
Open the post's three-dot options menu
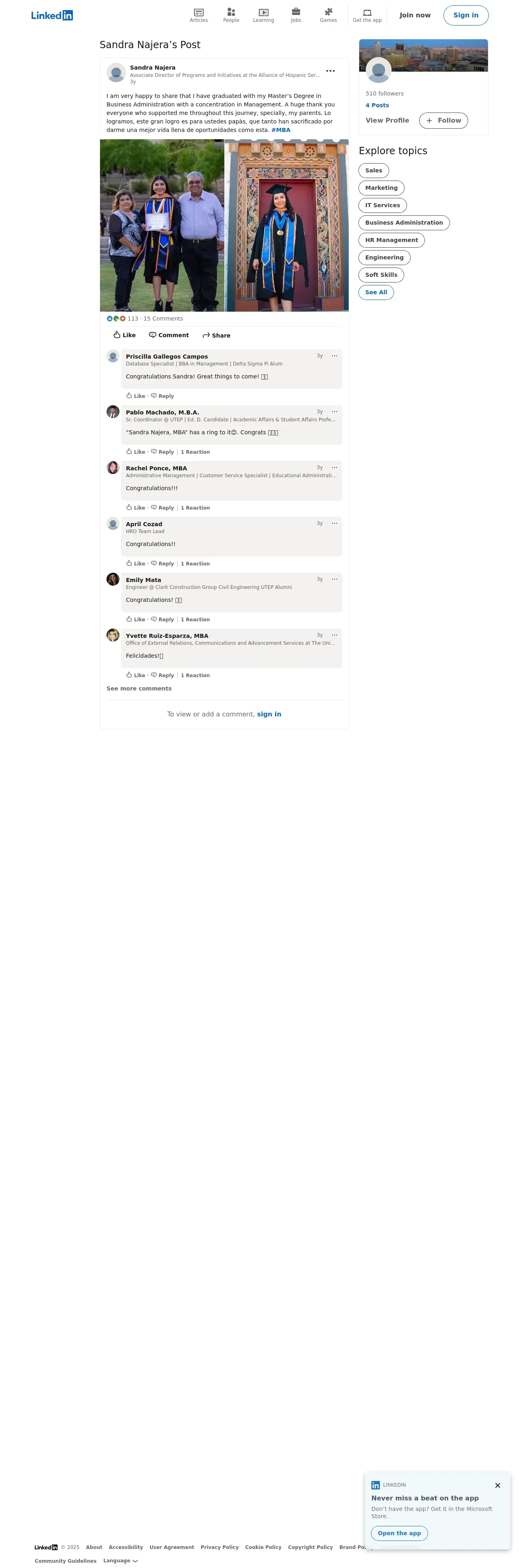point(330,71)
